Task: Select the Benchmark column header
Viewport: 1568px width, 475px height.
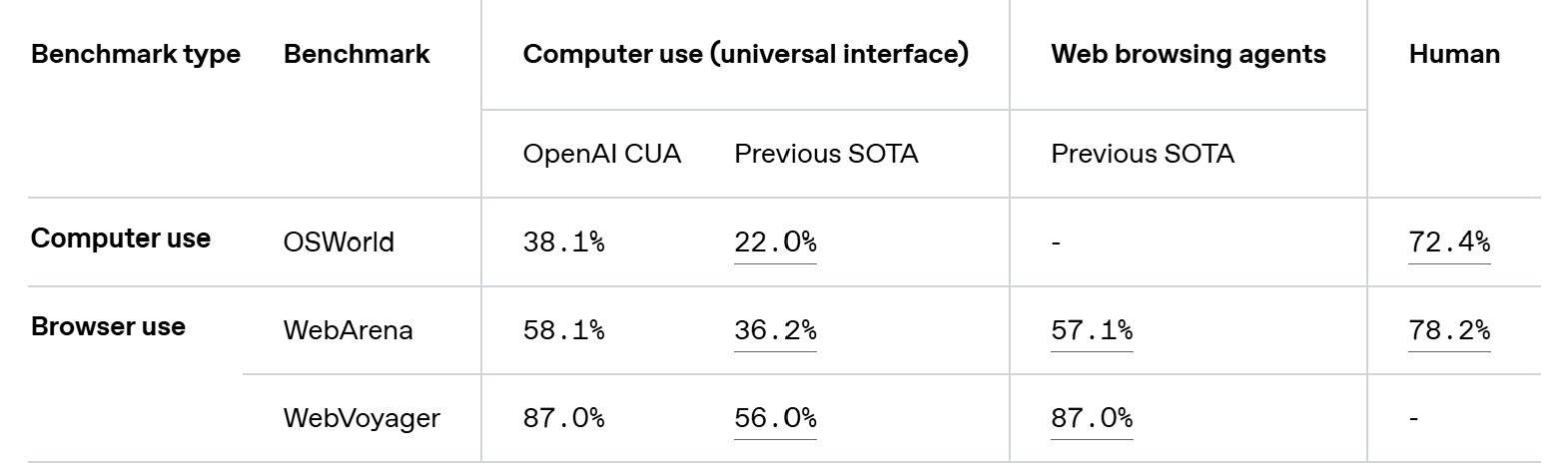Action: [x=357, y=54]
